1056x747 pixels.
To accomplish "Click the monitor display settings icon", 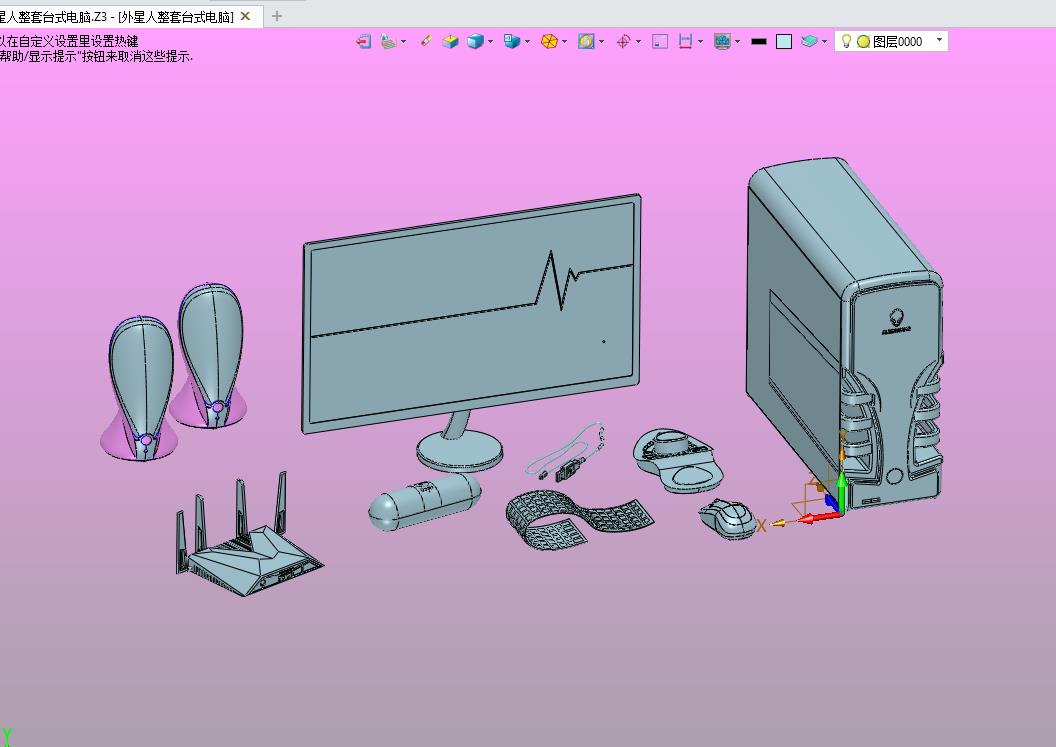I will [723, 42].
